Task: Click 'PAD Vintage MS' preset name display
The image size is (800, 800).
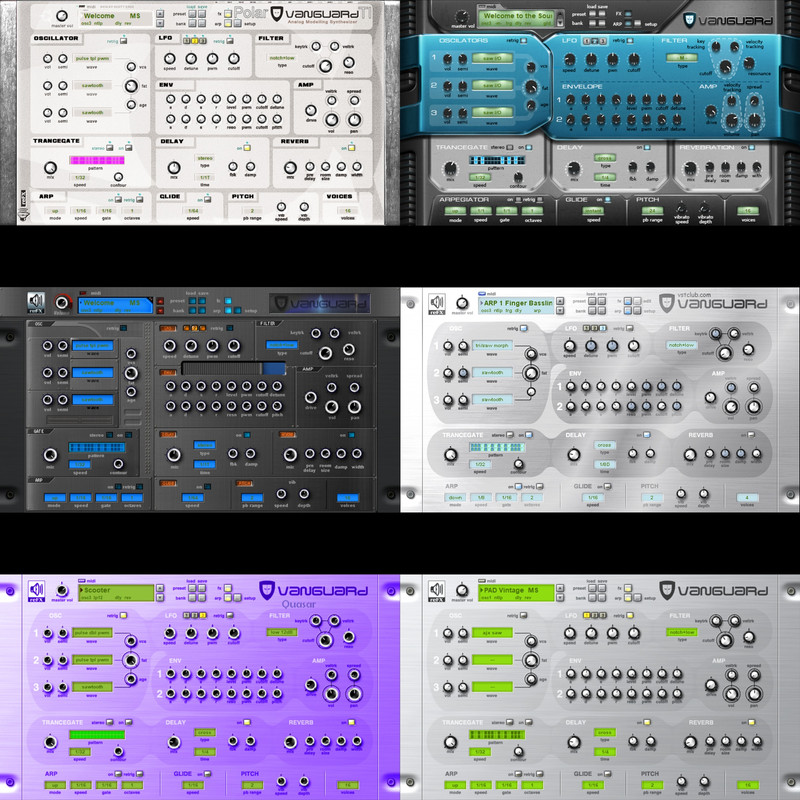Action: pos(516,593)
